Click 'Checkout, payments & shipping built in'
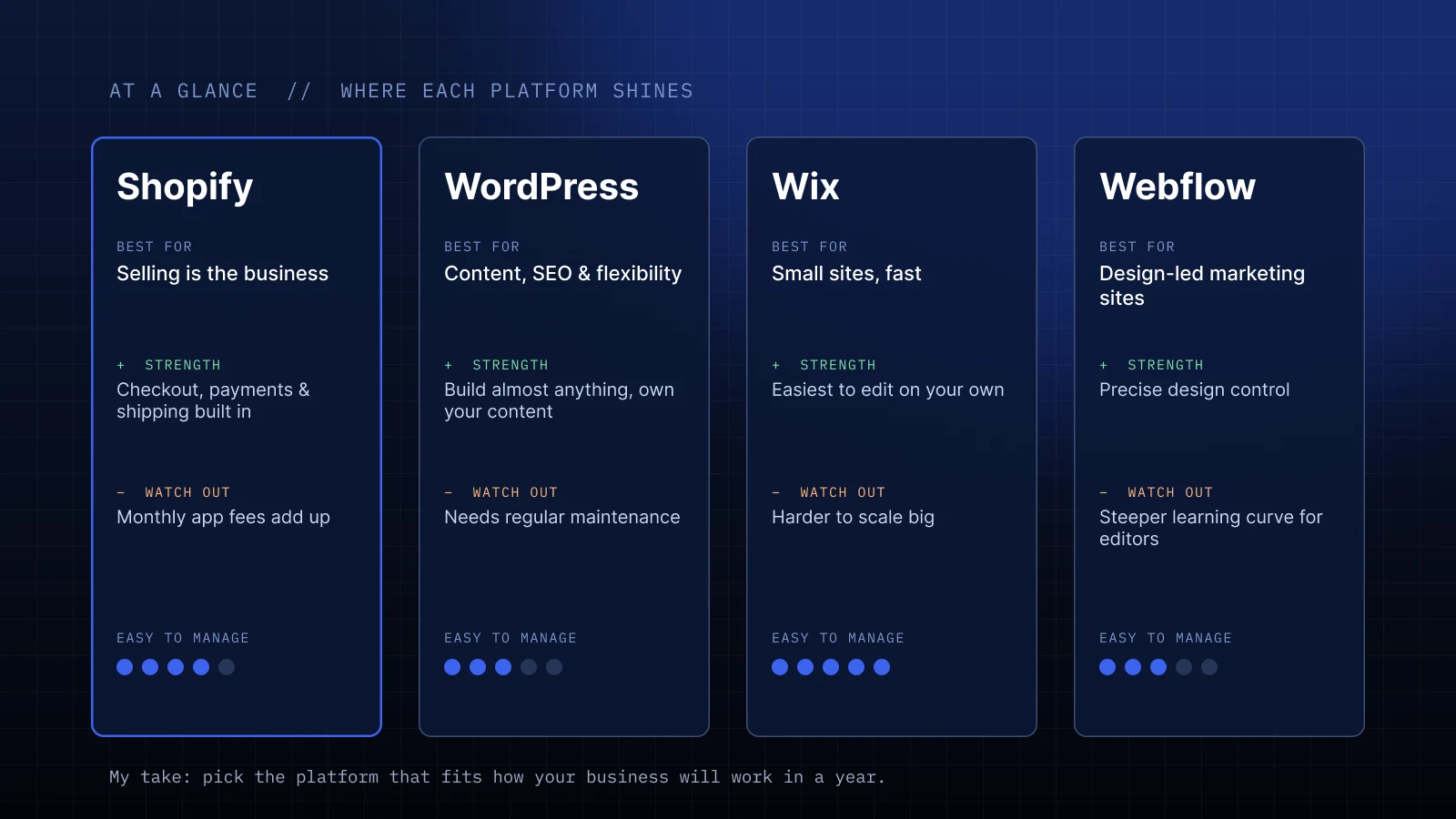Image resolution: width=1456 pixels, height=819 pixels. (213, 400)
